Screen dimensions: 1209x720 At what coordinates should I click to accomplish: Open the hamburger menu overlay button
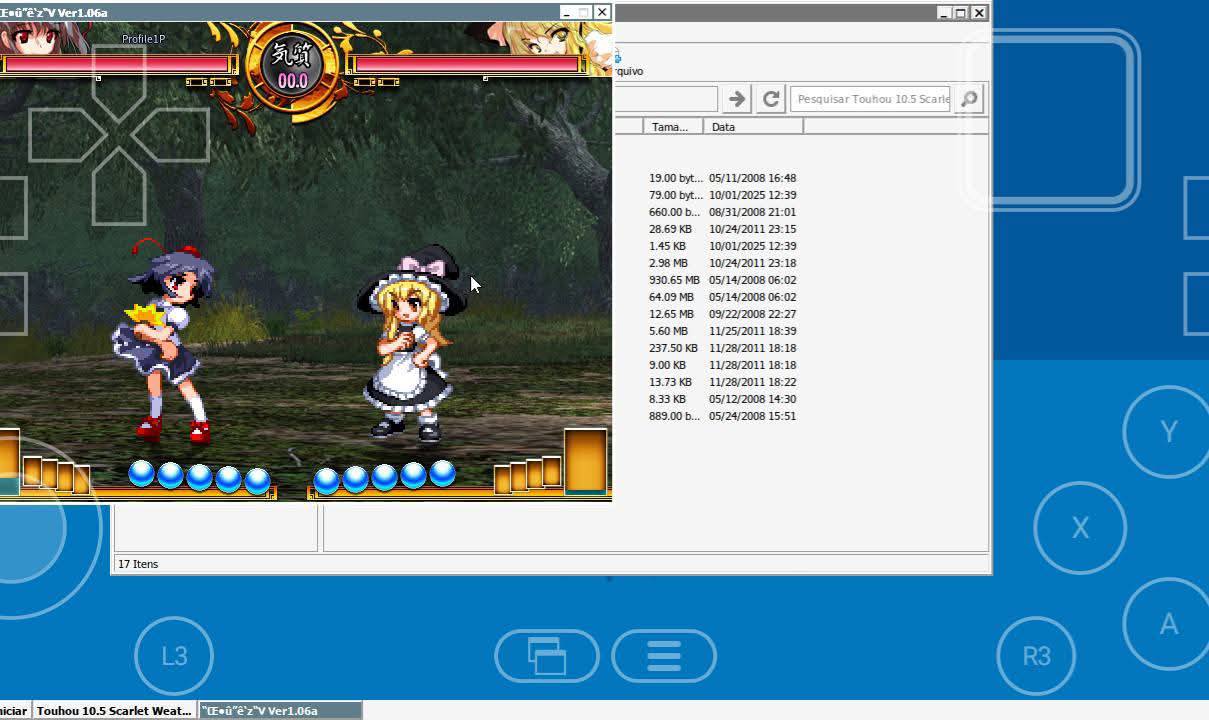(x=664, y=656)
